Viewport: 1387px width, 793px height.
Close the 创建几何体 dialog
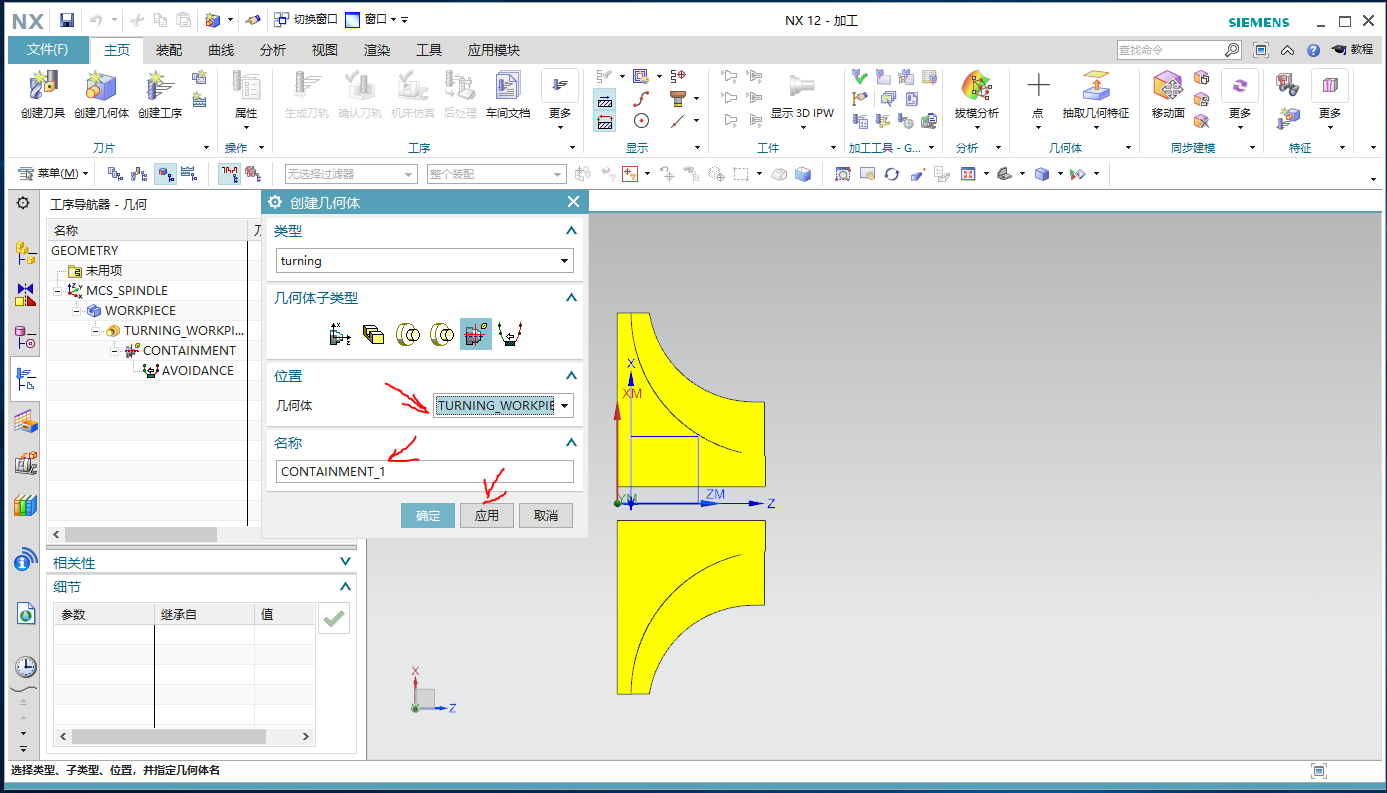pyautogui.click(x=573, y=202)
